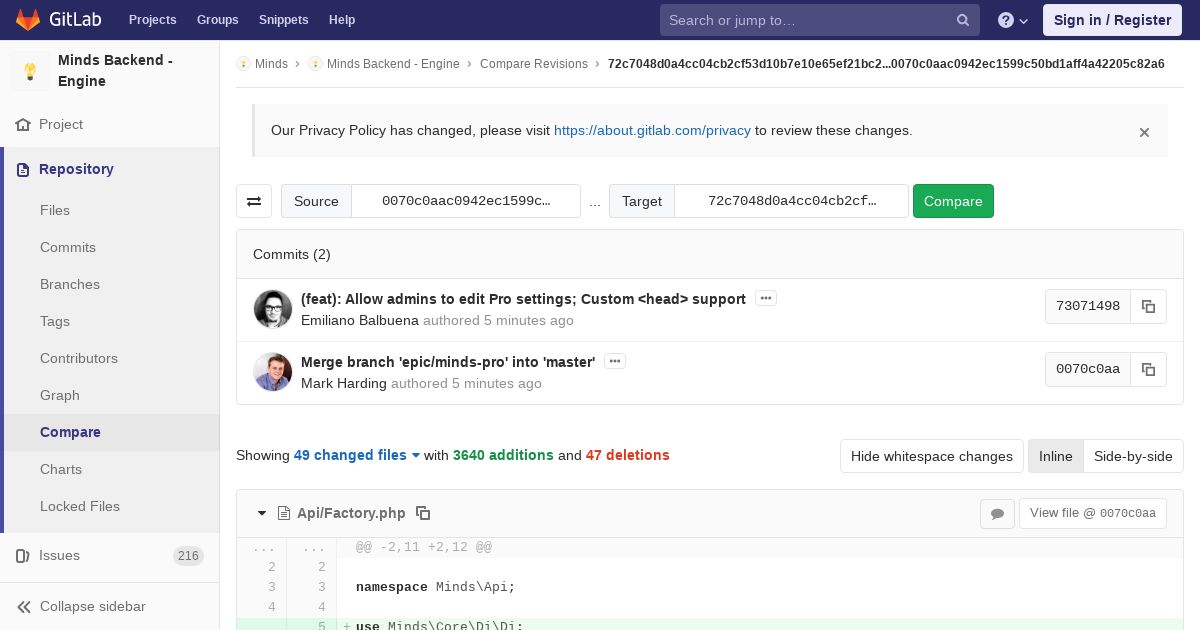Open Snippets in top navigation
Viewport: 1200px width, 630px height.
pos(284,20)
